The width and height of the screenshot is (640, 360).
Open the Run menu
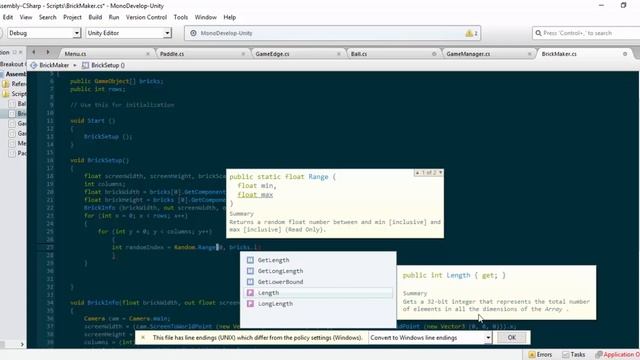click(x=114, y=17)
